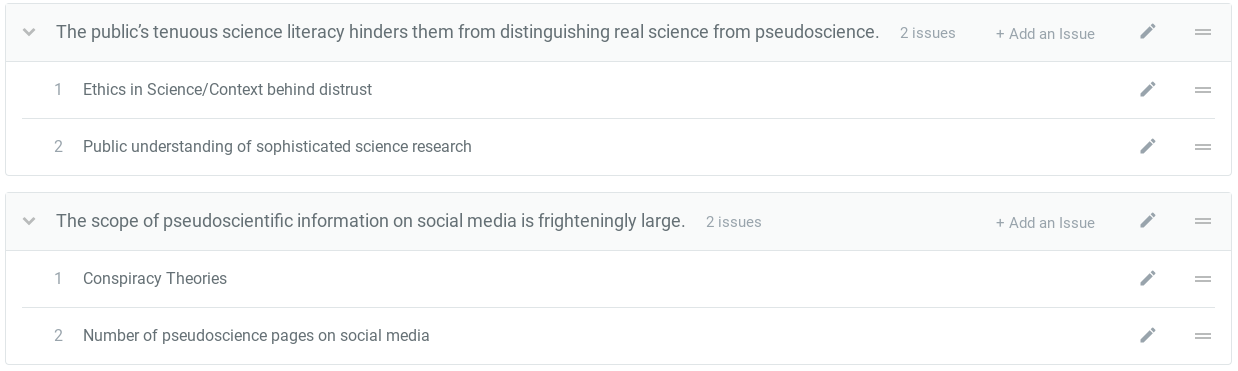Open the Ethics in Science/Context behind distrust issue
Image resolution: width=1238 pixels, height=371 pixels.
tap(227, 89)
